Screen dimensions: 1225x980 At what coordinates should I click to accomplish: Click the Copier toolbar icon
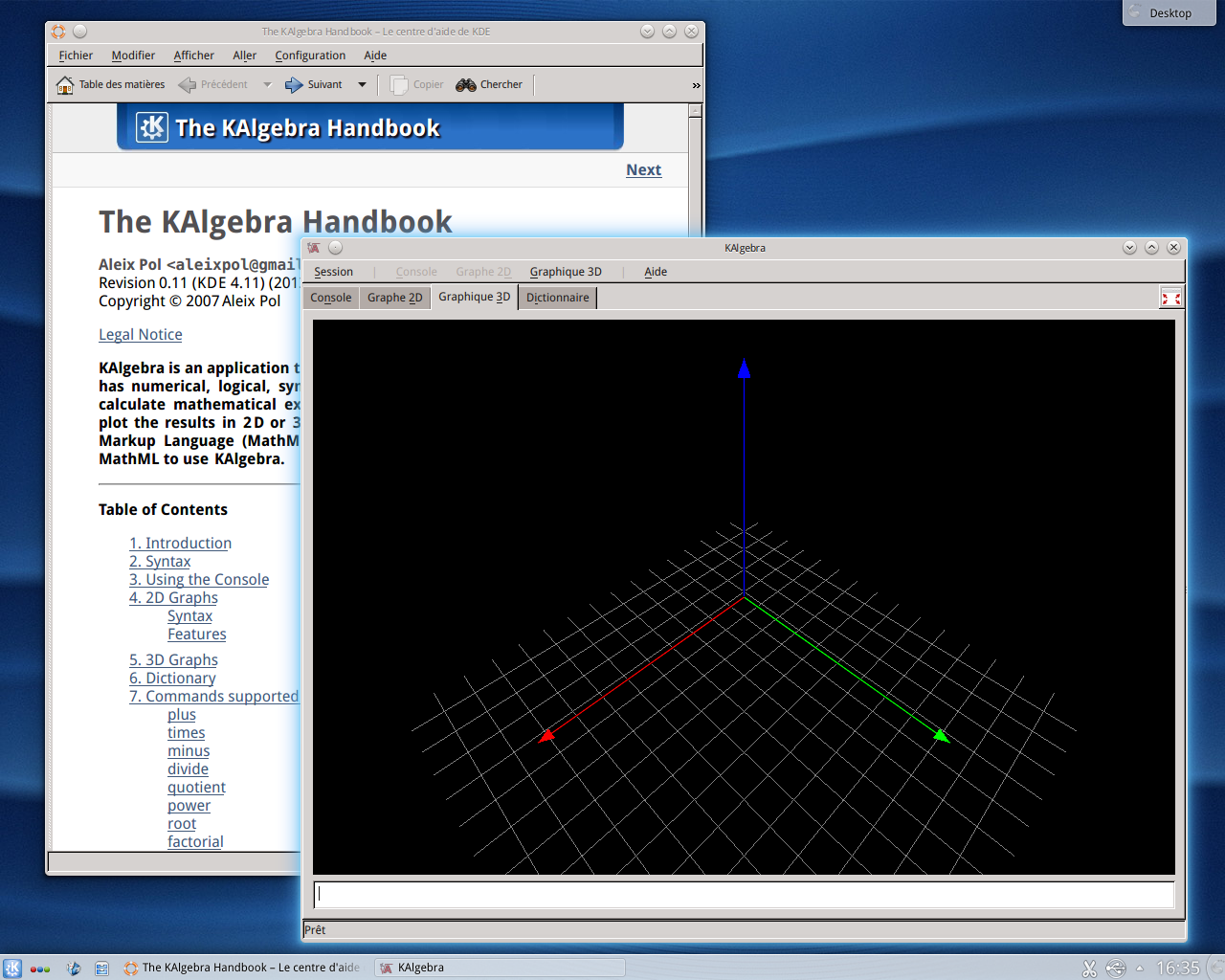(399, 85)
